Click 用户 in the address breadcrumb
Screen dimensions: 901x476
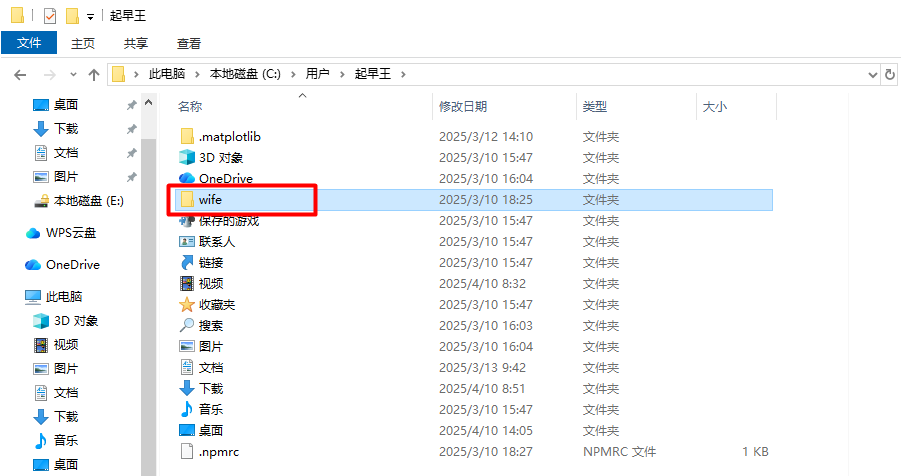[317, 75]
